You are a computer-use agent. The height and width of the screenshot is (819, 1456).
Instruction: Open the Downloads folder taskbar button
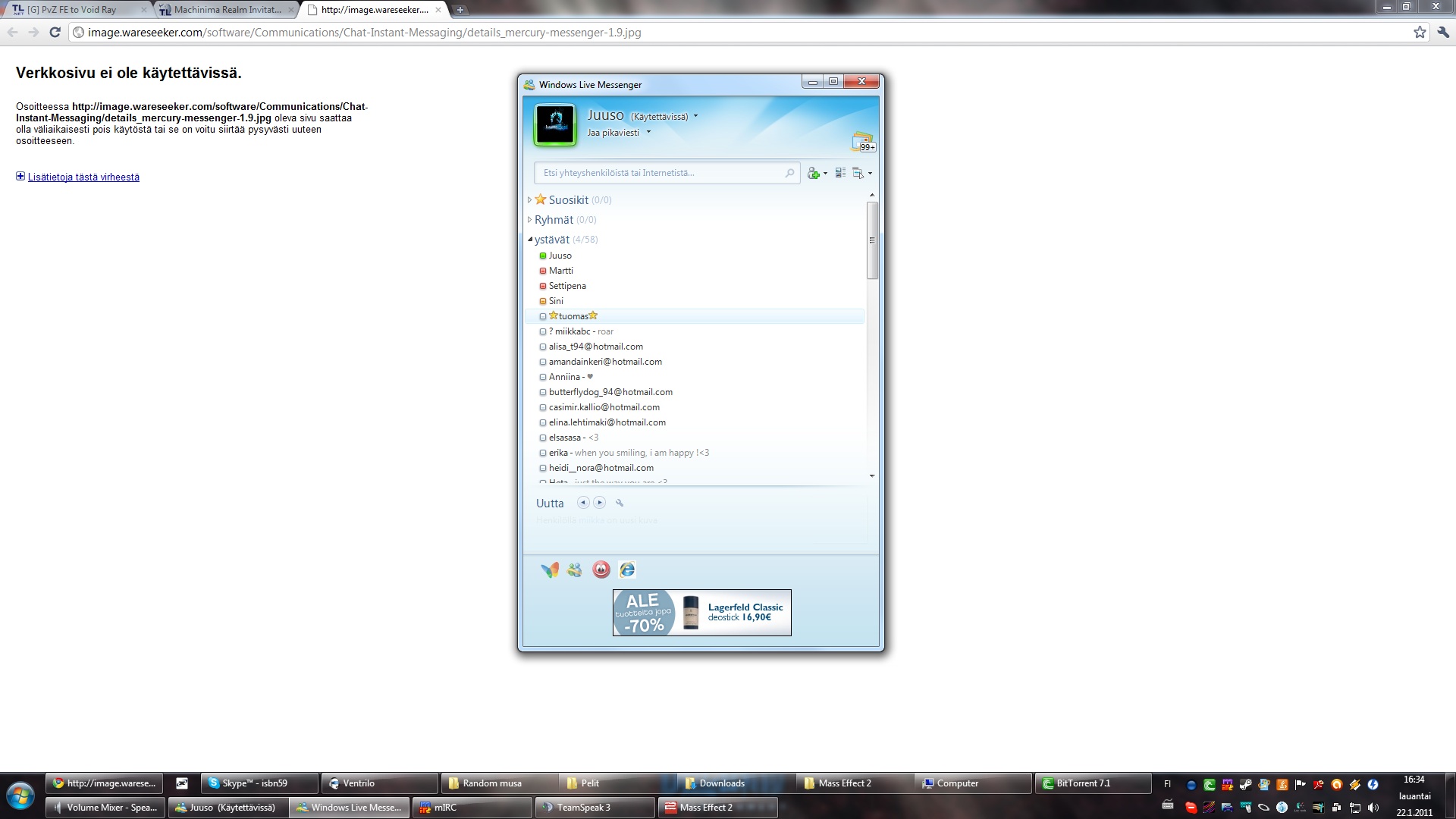736,783
